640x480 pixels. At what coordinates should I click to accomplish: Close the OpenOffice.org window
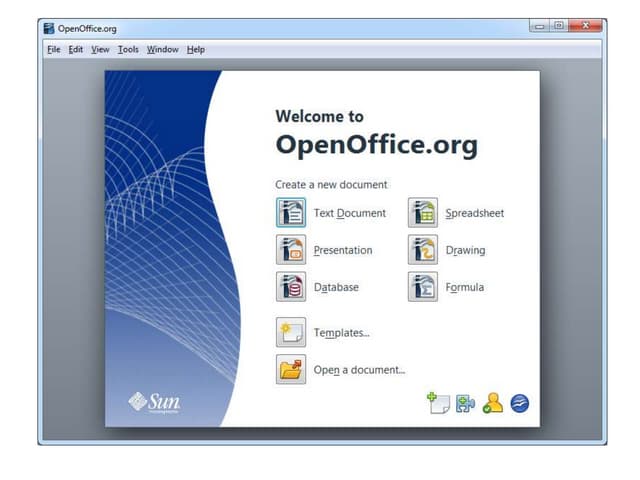click(x=586, y=26)
